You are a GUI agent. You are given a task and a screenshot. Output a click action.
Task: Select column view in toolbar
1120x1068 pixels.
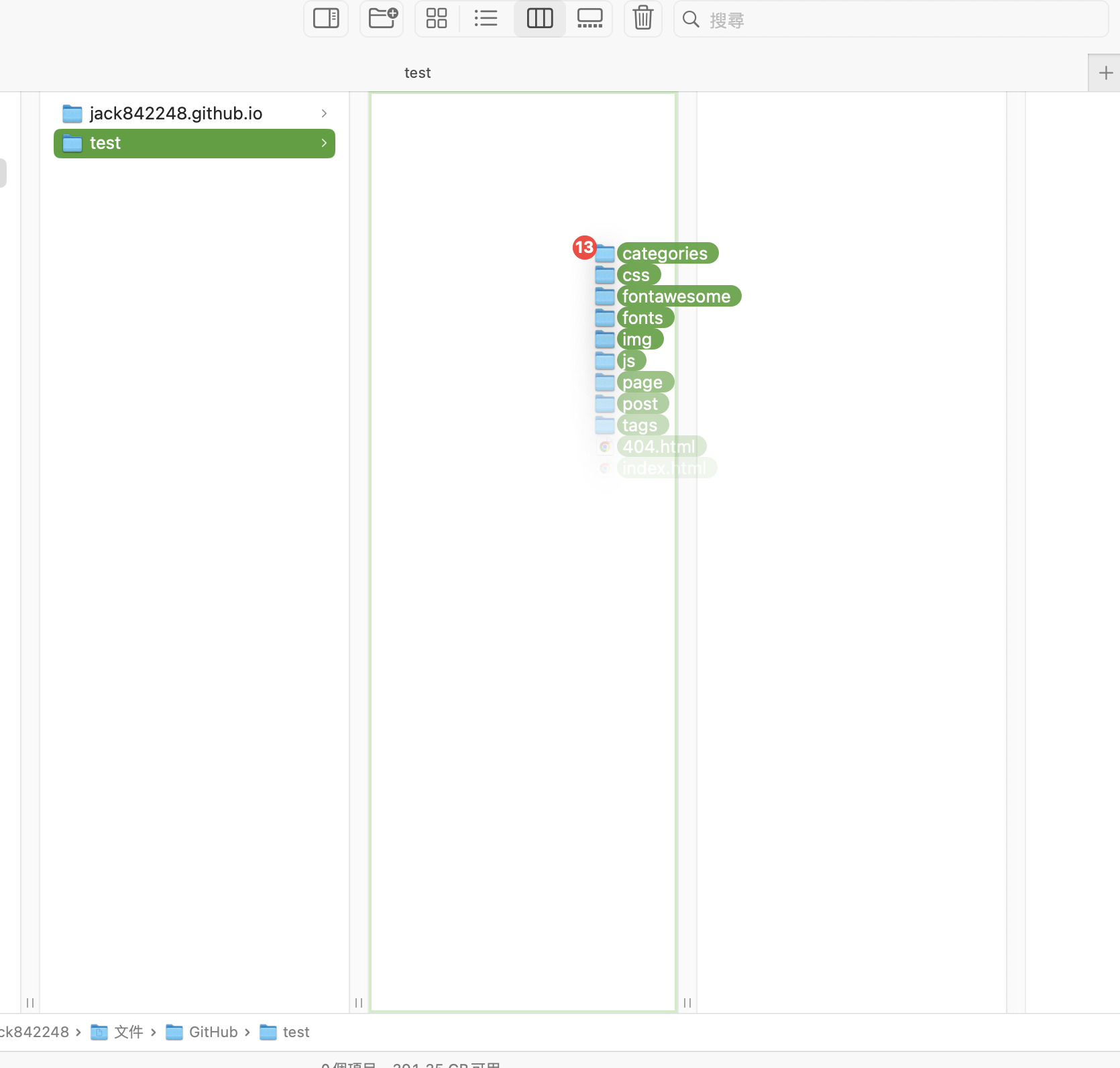[540, 18]
